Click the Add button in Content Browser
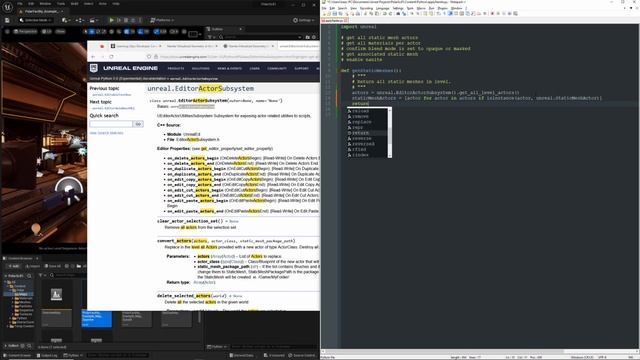 13,266
